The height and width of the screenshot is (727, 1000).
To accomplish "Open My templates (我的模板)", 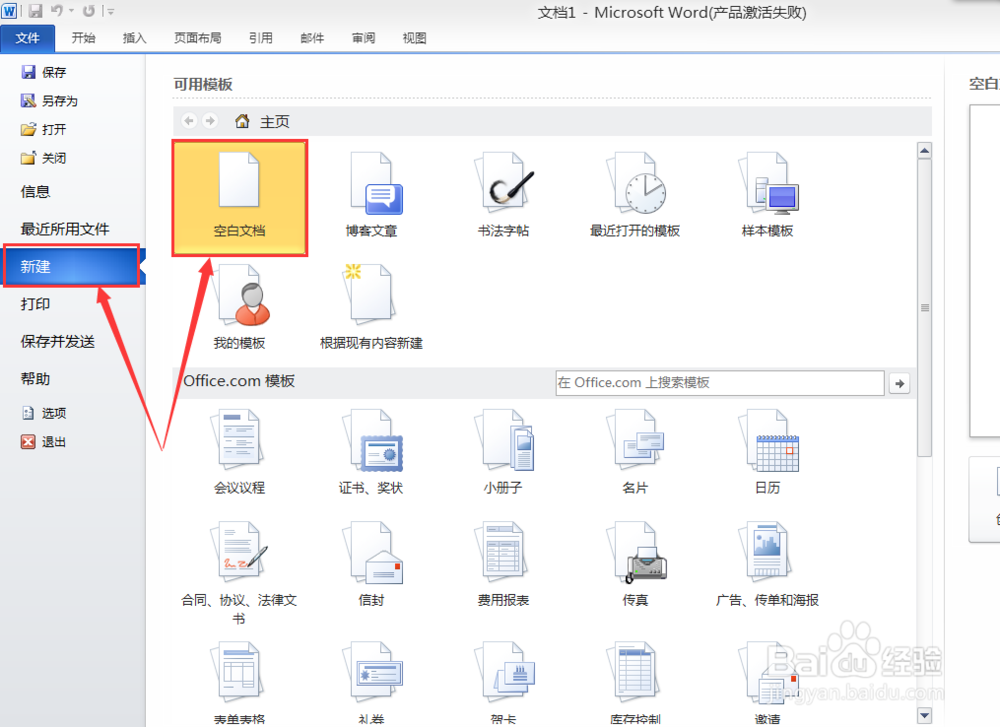I will tap(239, 308).
